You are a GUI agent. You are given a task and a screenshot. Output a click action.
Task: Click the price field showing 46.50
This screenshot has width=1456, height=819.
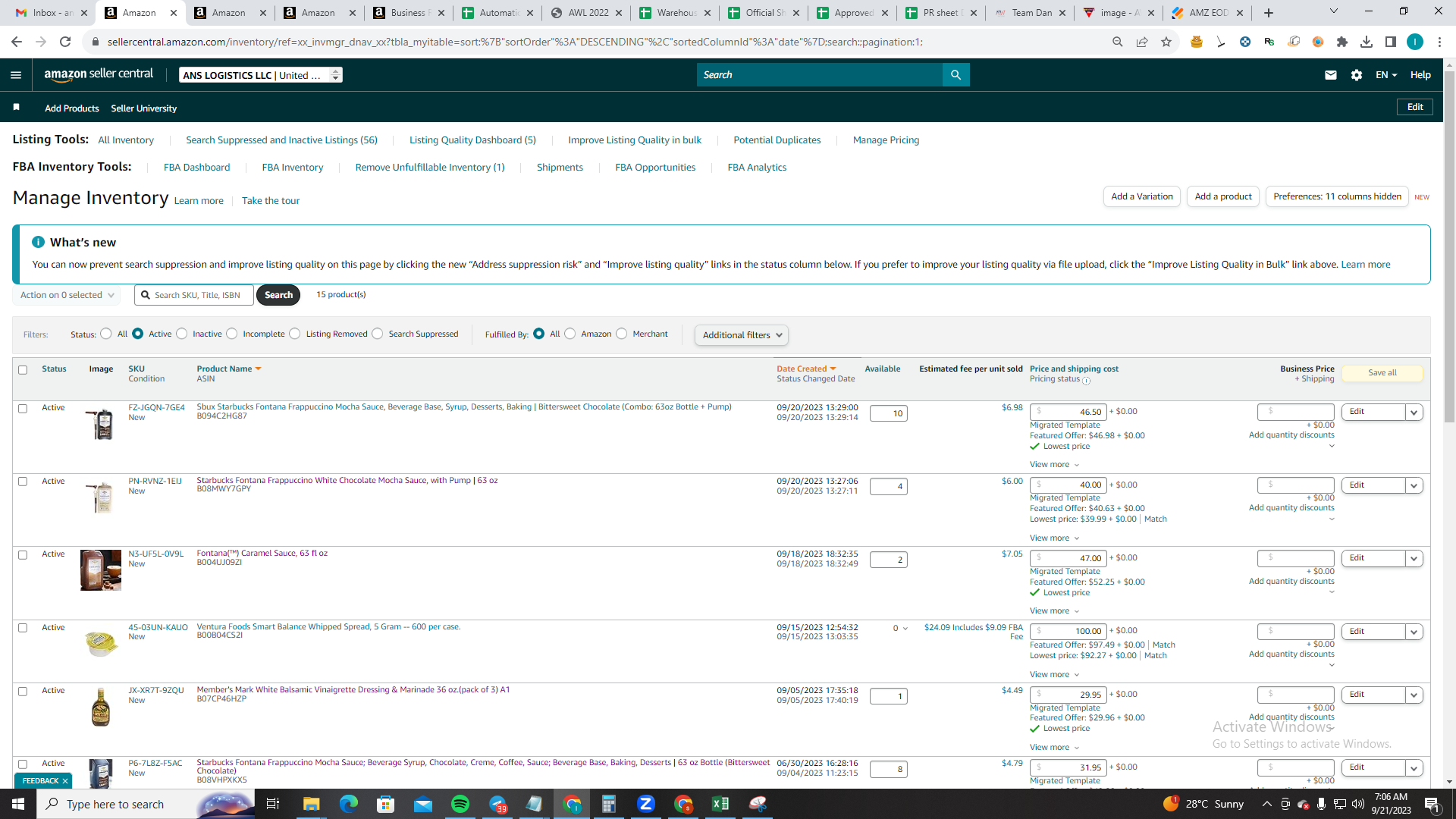point(1068,413)
